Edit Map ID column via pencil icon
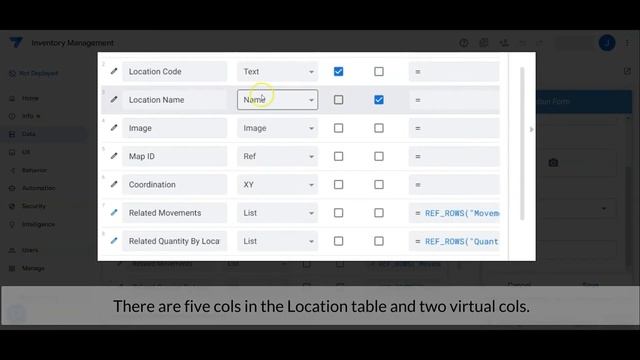 point(114,156)
